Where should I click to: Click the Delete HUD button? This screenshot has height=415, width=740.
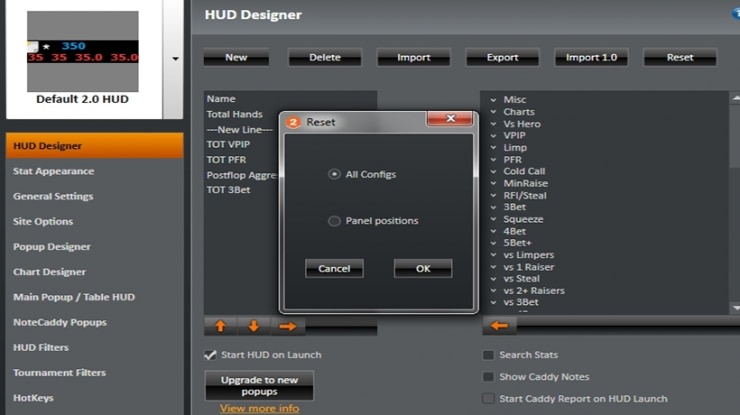[325, 57]
